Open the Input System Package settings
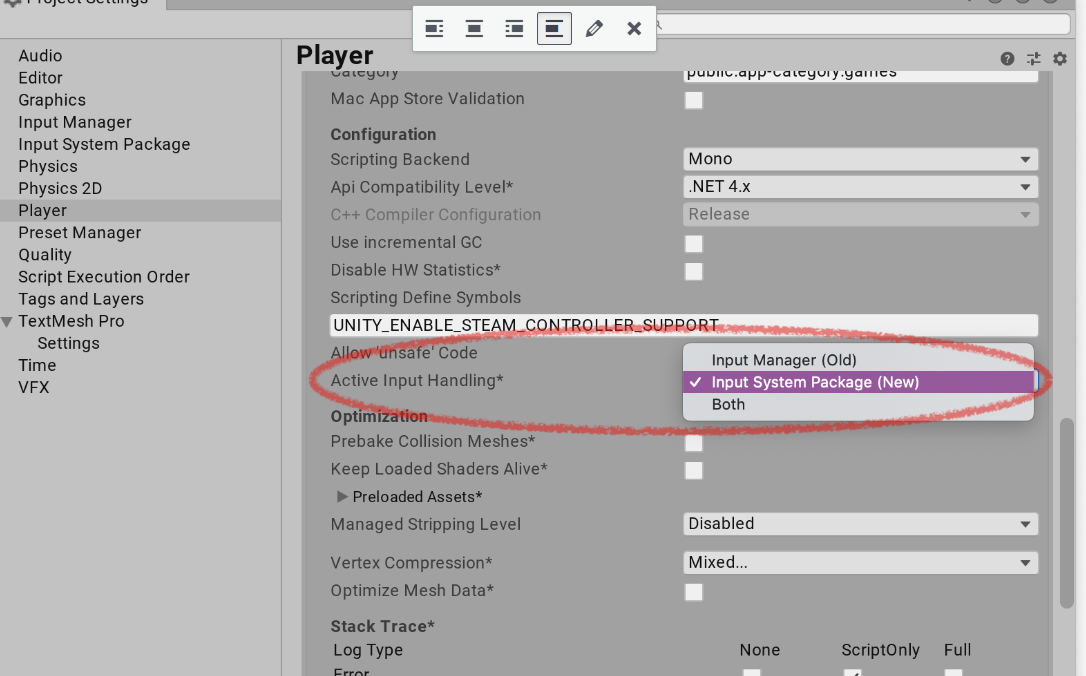This screenshot has height=676, width=1086. pos(104,144)
